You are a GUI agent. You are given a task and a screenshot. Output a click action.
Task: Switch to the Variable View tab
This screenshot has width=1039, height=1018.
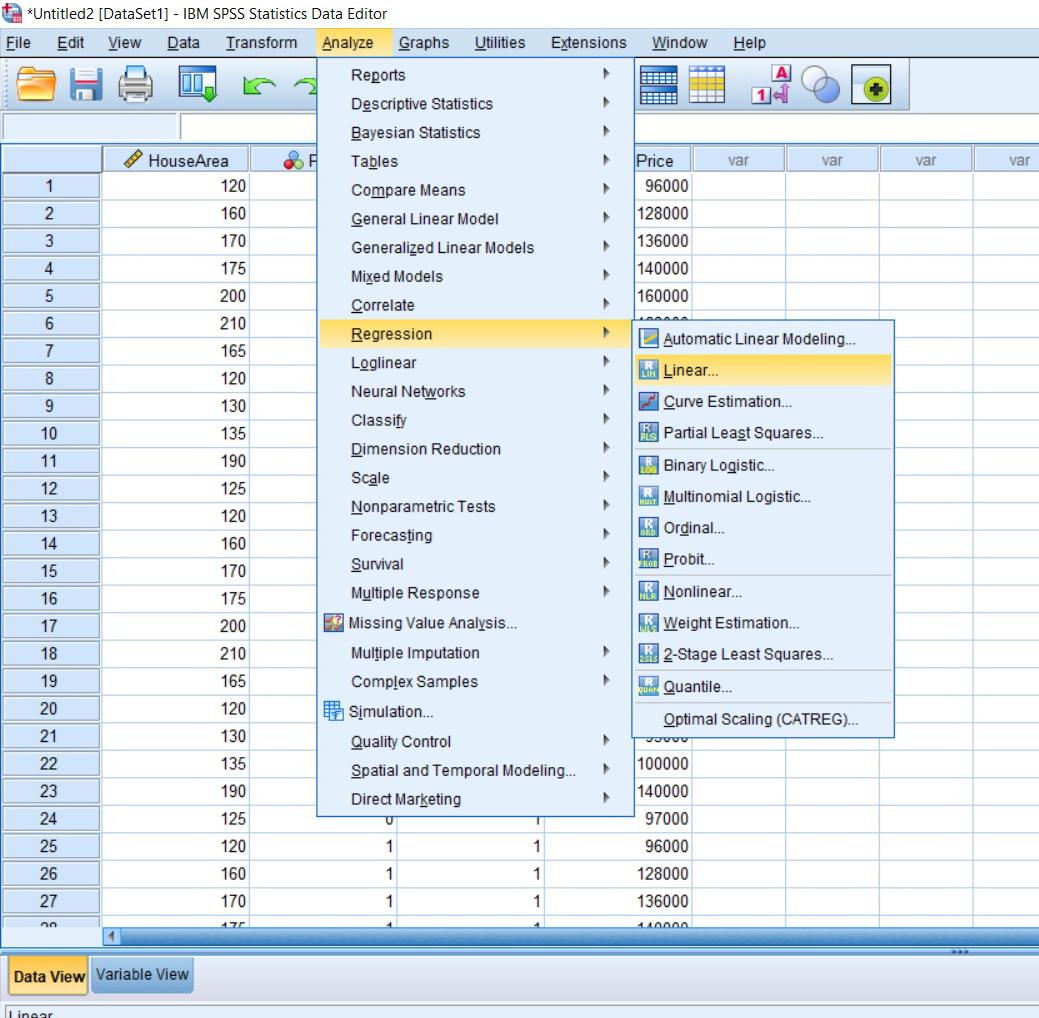(142, 974)
